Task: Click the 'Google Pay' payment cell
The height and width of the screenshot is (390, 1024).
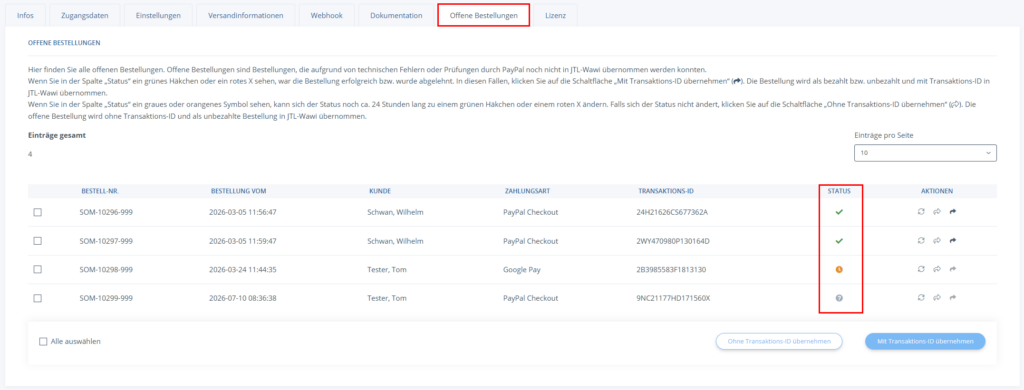Action: [522, 270]
